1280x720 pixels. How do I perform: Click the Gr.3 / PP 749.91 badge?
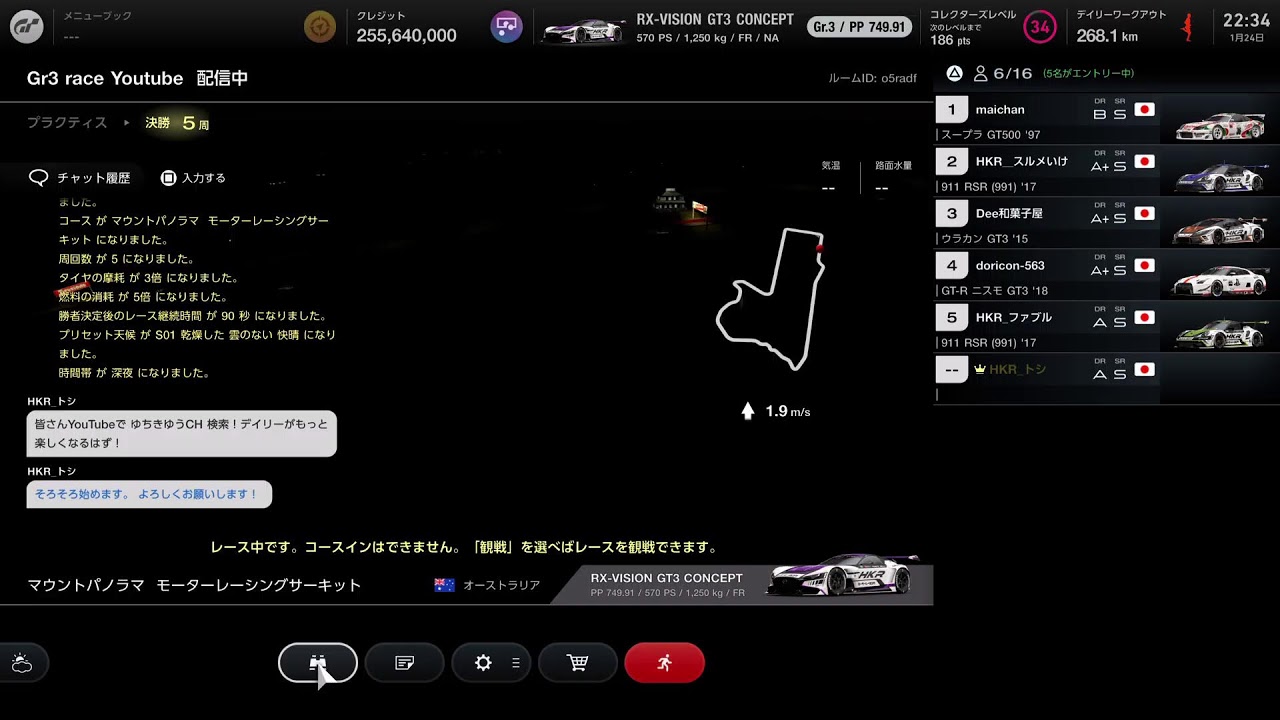click(x=859, y=27)
